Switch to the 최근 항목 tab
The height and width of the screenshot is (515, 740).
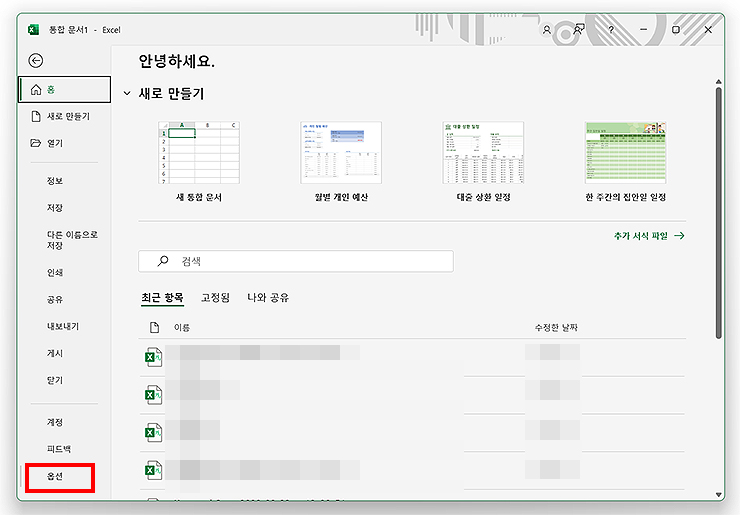pos(162,297)
